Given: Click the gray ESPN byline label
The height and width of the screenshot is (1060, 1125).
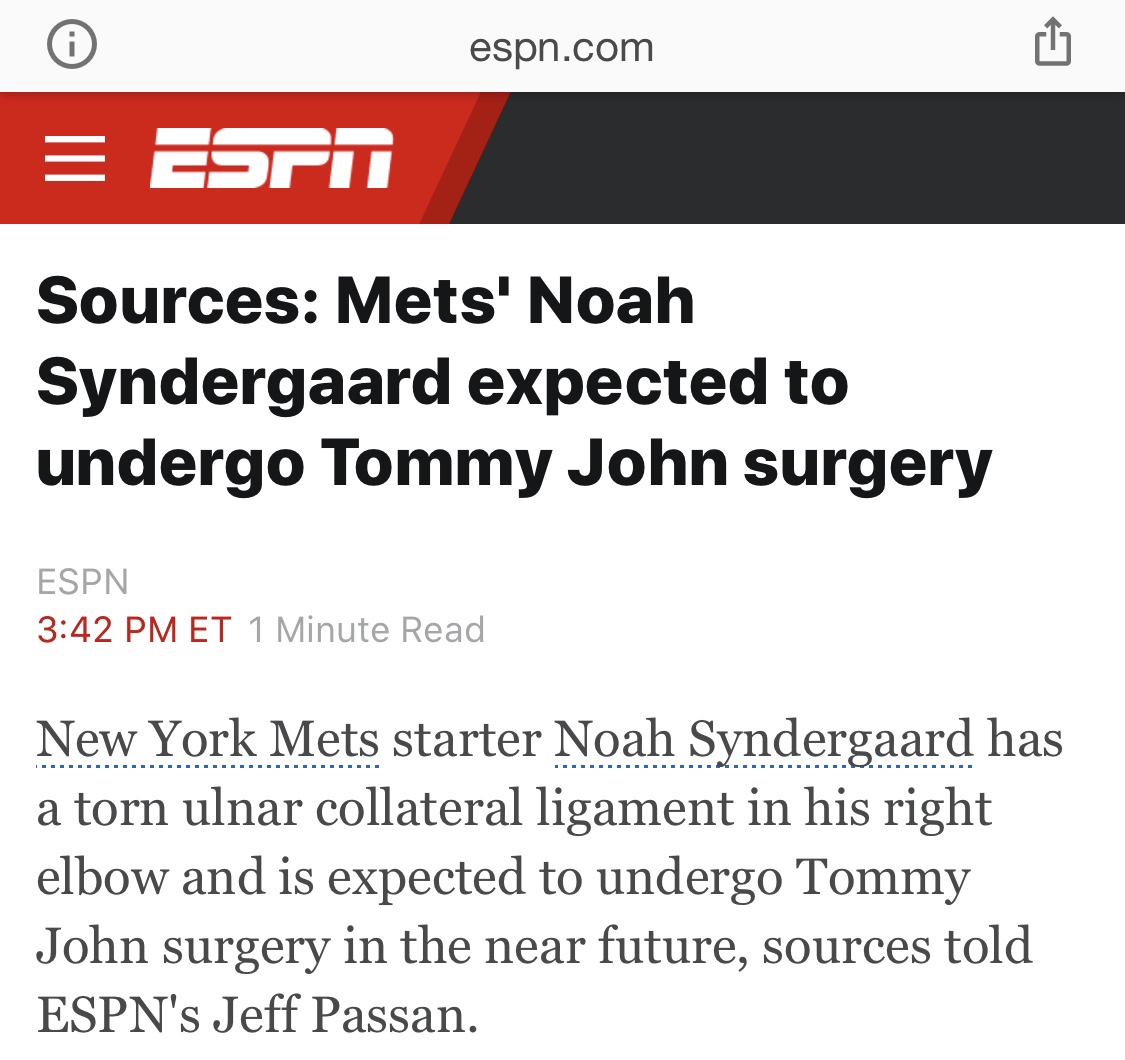Looking at the screenshot, I should pyautogui.click(x=83, y=581).
